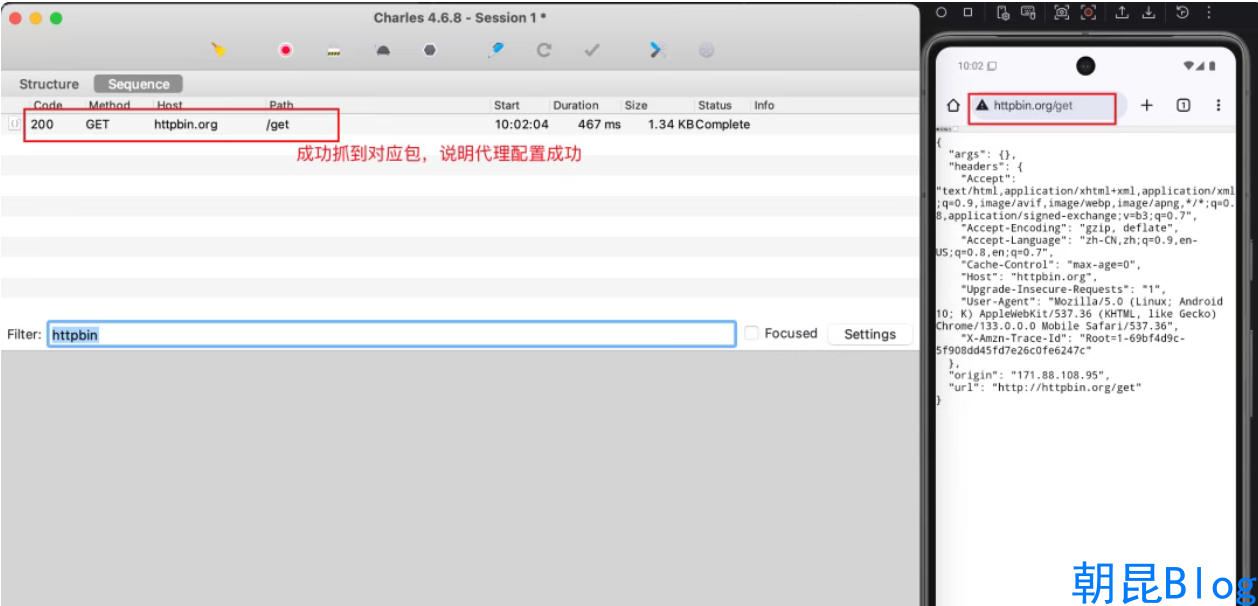The image size is (1258, 606).
Task: Sort by the Start column header
Action: pyautogui.click(x=507, y=105)
